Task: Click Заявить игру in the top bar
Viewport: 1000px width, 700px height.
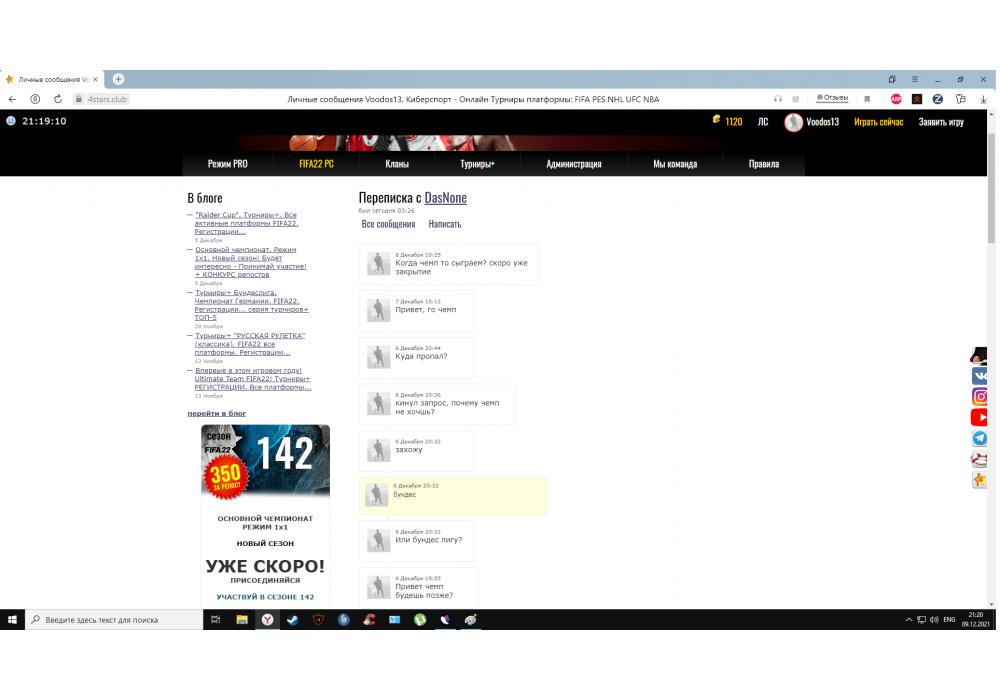Action: point(941,122)
